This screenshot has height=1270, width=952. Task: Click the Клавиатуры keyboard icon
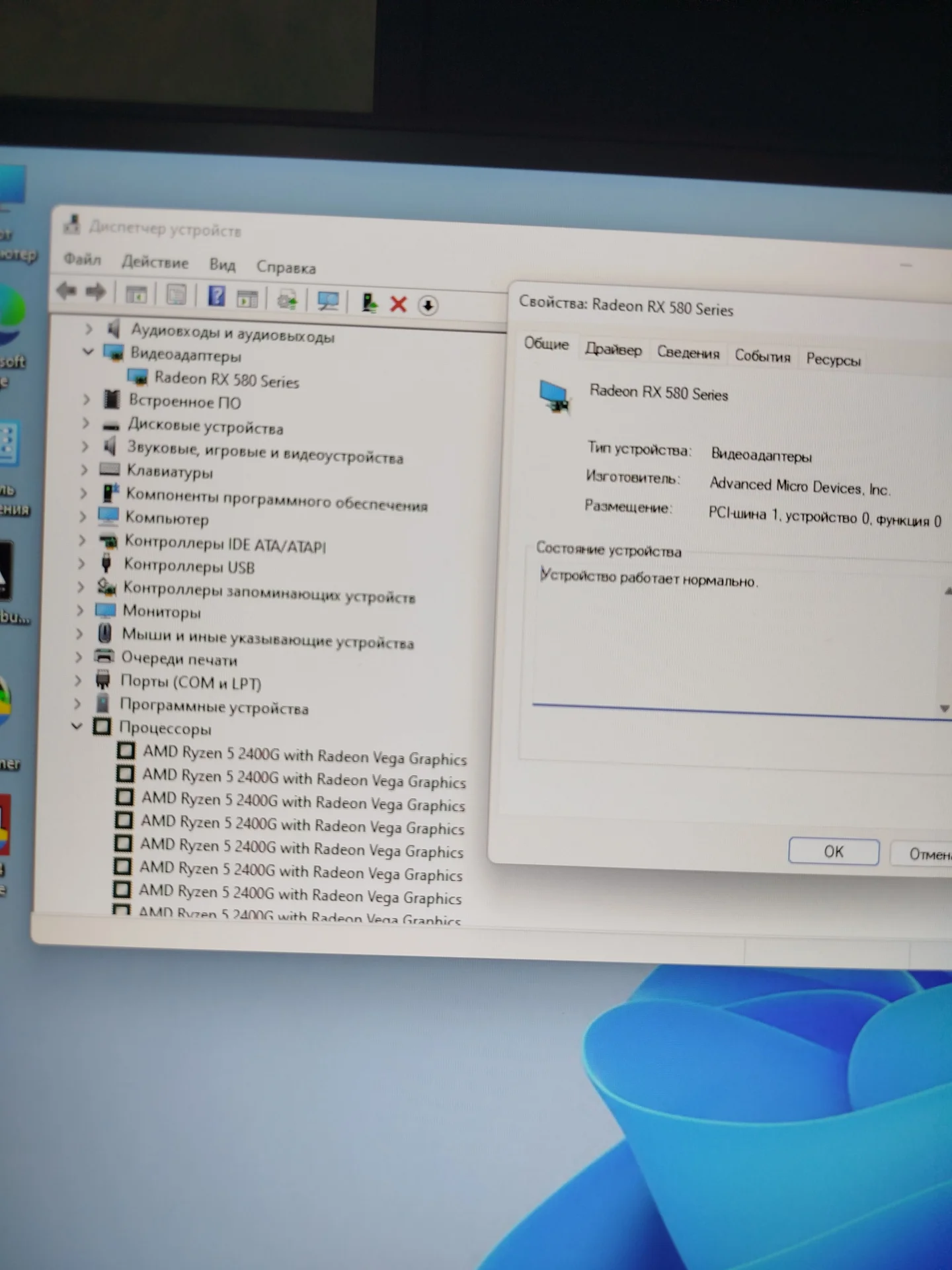[109, 470]
